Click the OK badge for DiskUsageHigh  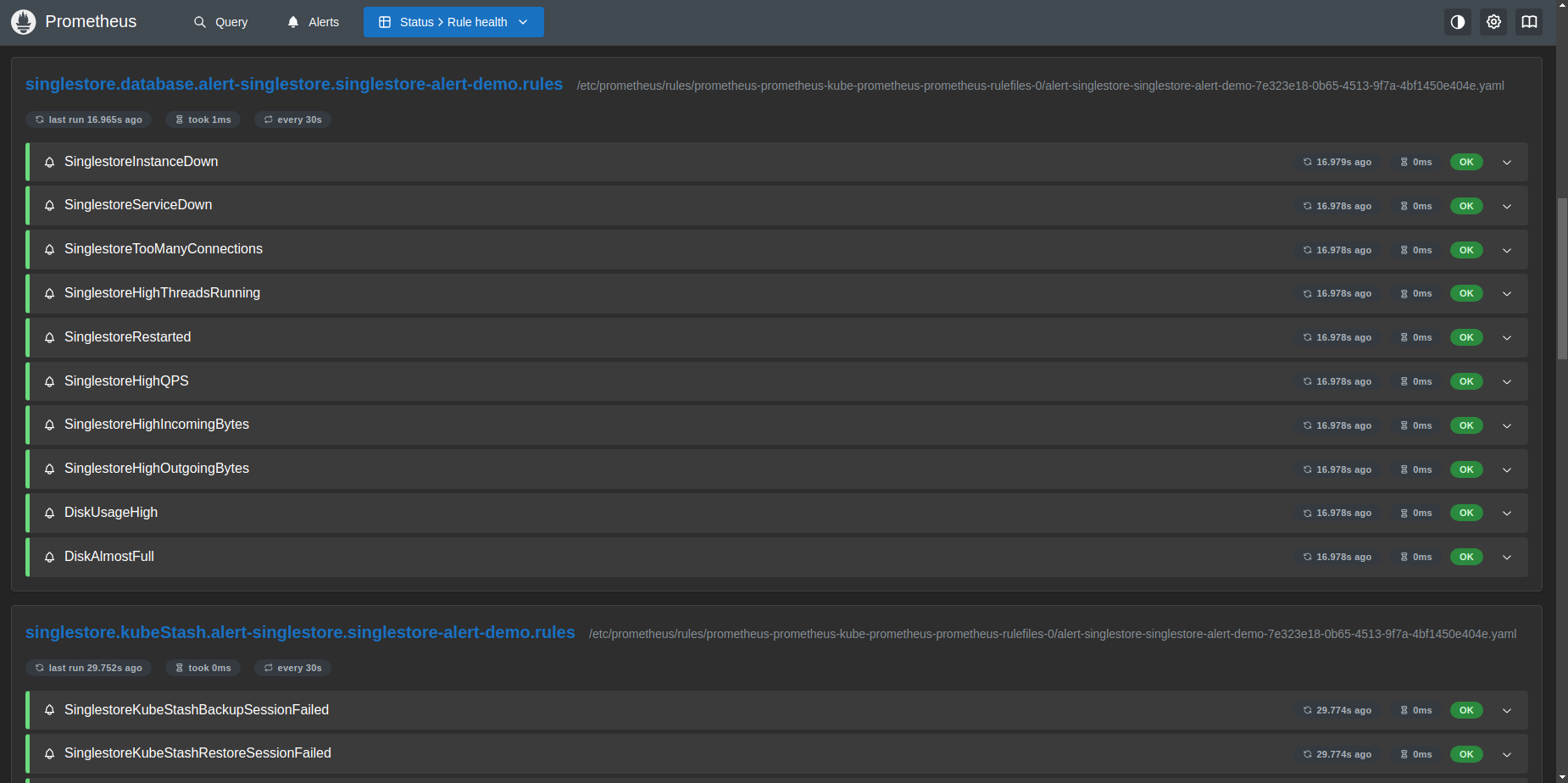[1466, 513]
